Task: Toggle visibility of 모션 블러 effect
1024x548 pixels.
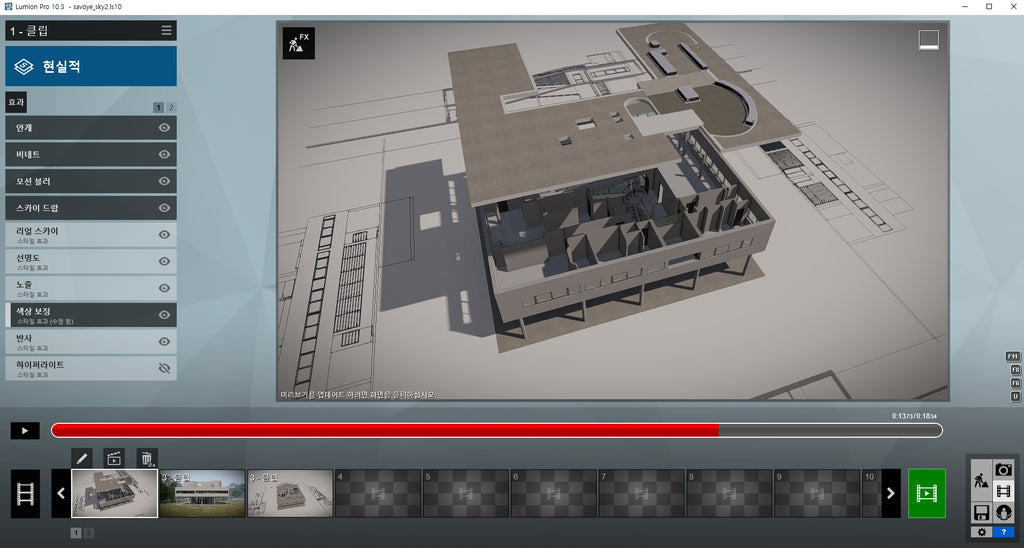Action: click(165, 181)
